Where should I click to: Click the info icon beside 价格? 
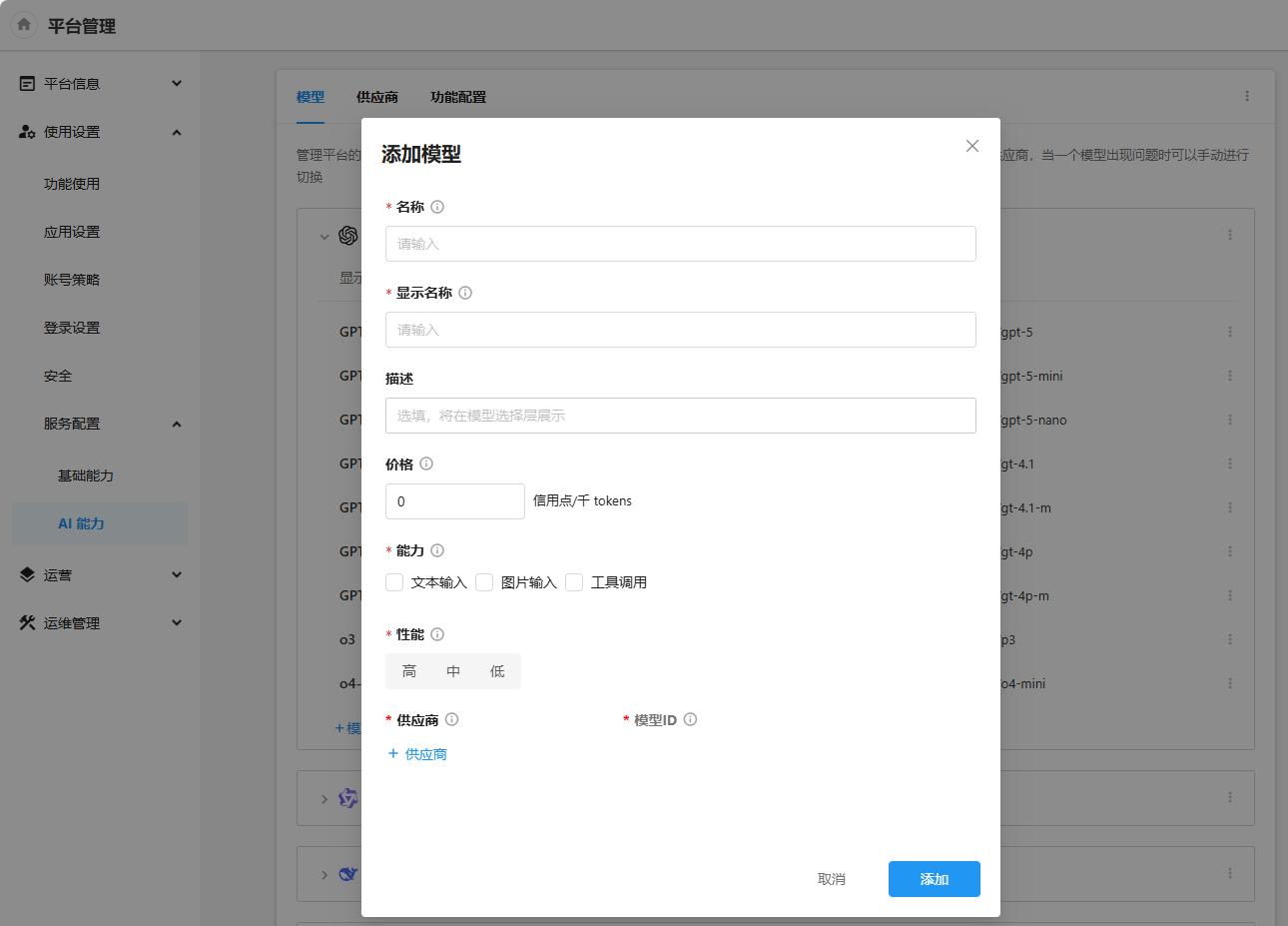[x=426, y=463]
